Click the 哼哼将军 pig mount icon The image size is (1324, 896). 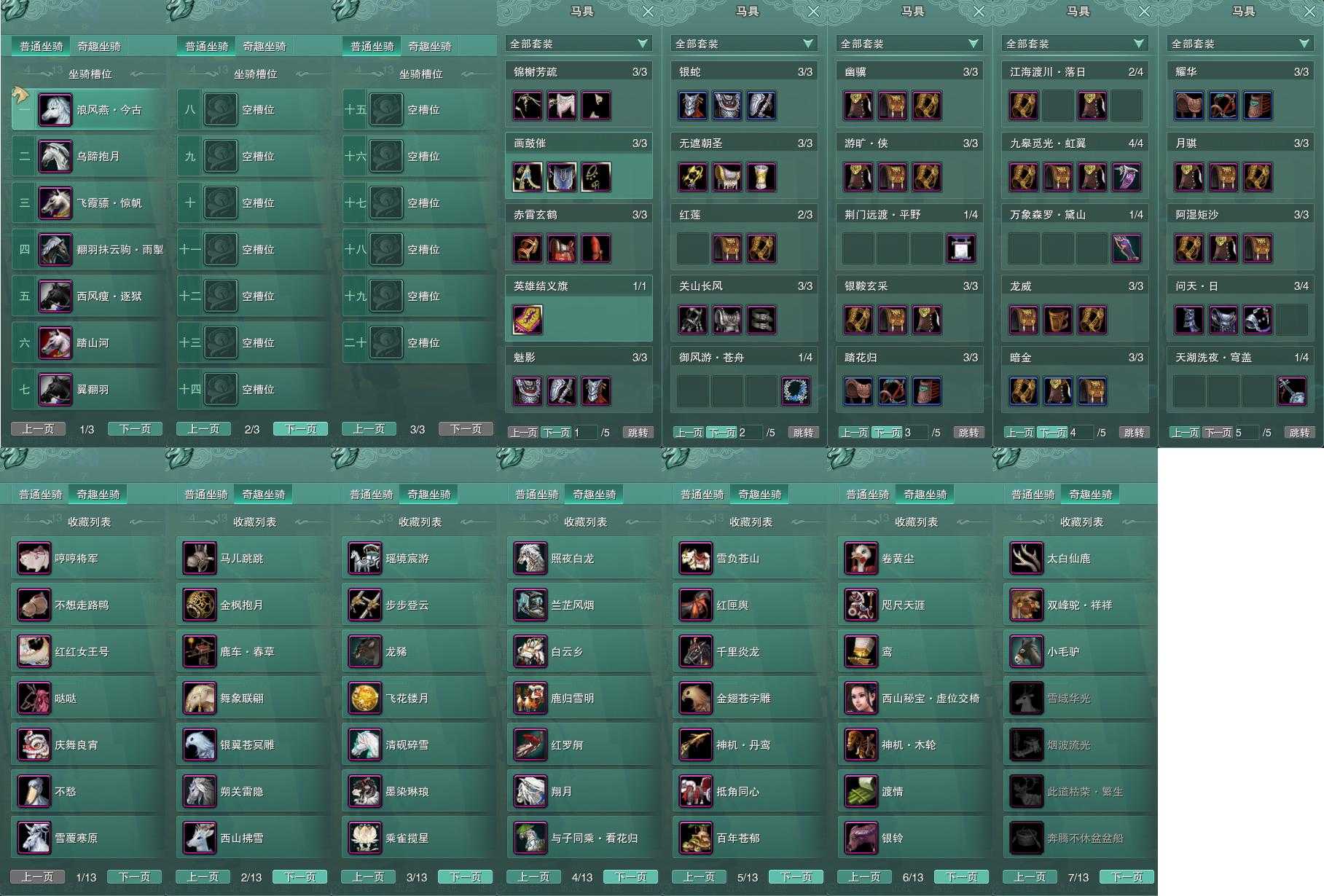[x=34, y=559]
